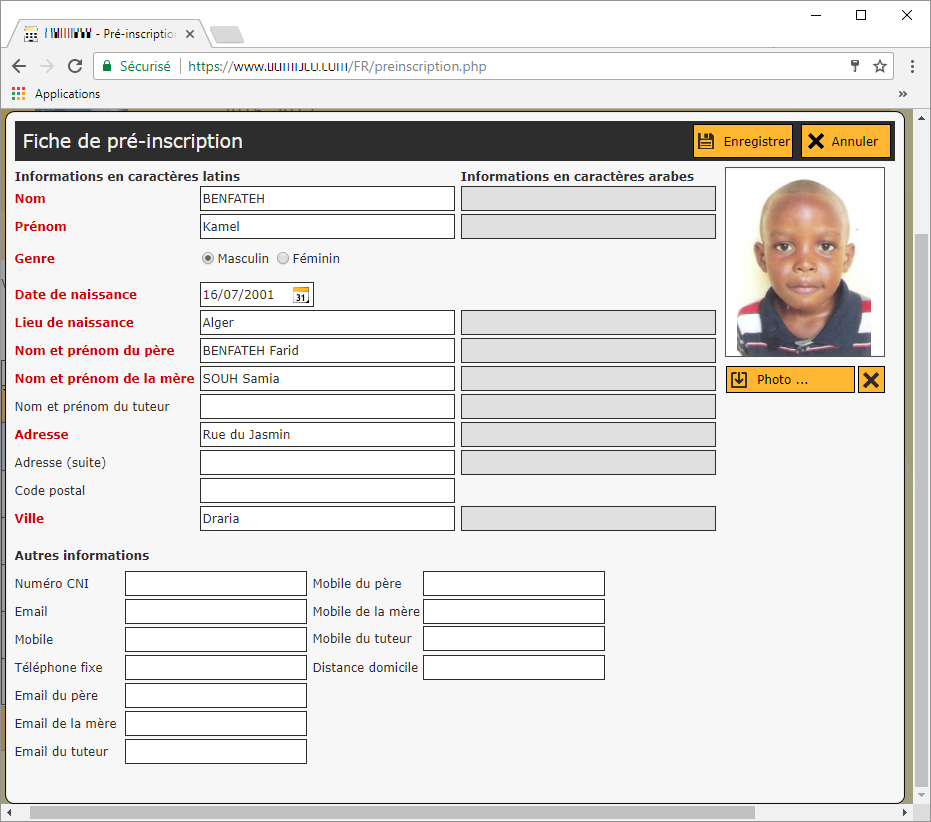Open the Chrome three-dot menu
This screenshot has width=931, height=822.
point(912,66)
